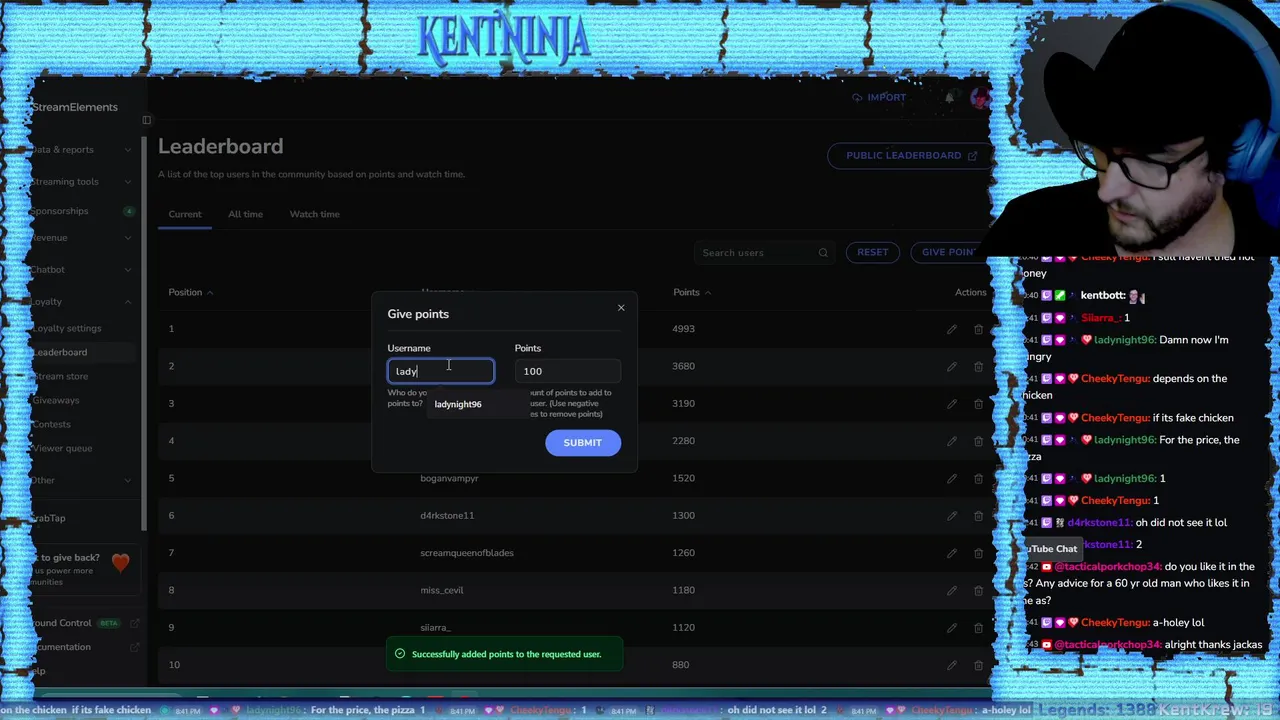Edit the user with 880 points
1280x720 pixels.
point(952,665)
